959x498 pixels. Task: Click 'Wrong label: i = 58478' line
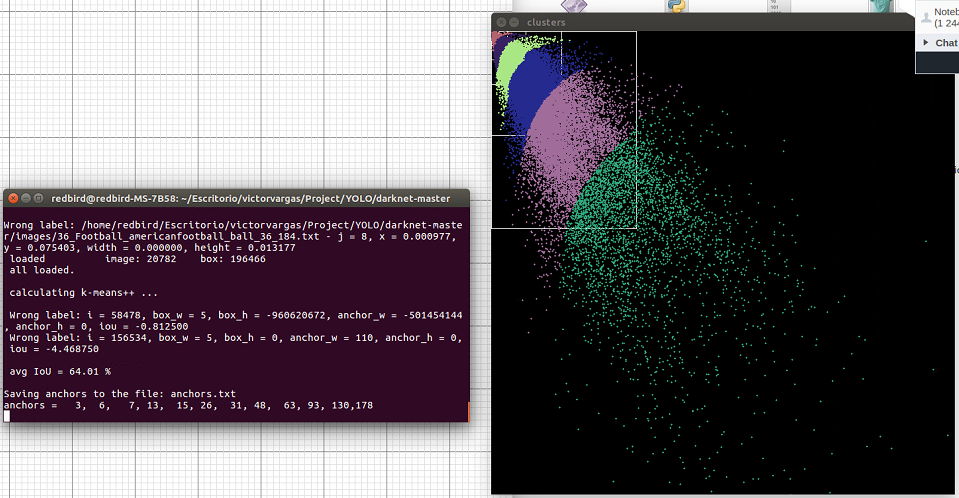click(x=235, y=315)
